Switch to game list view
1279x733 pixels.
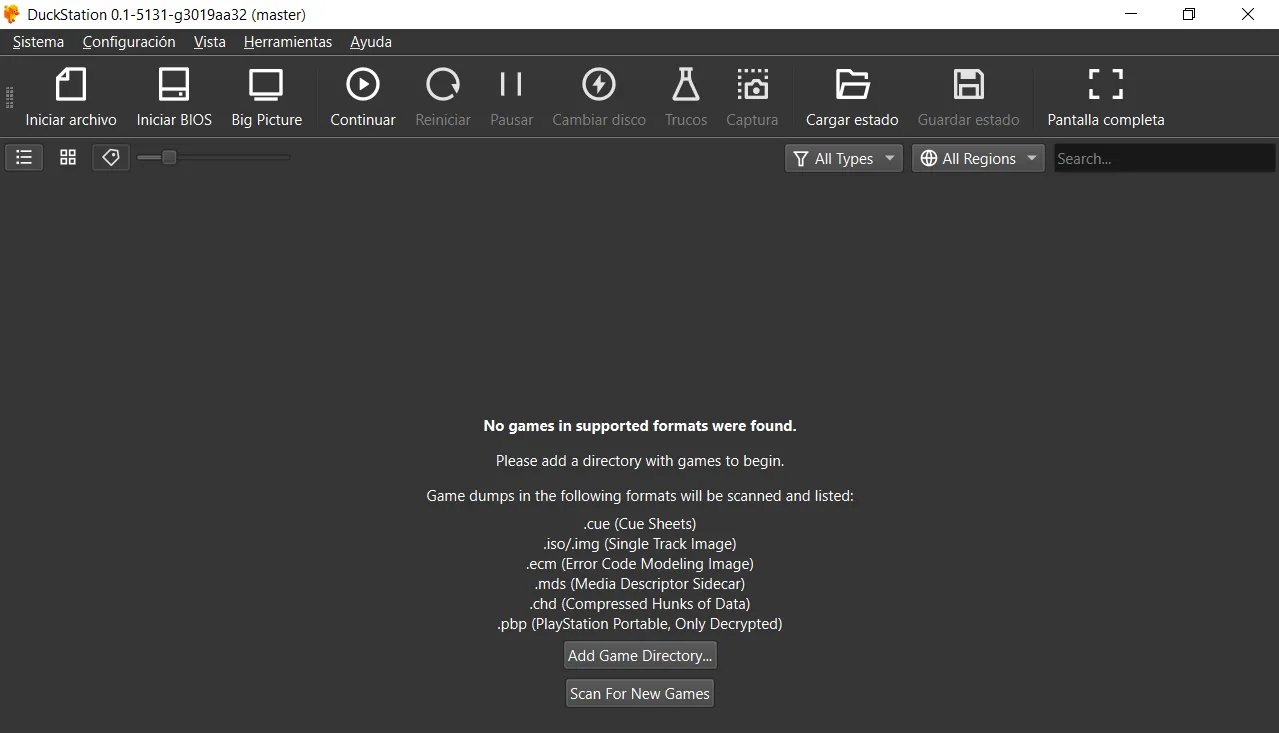(x=24, y=158)
